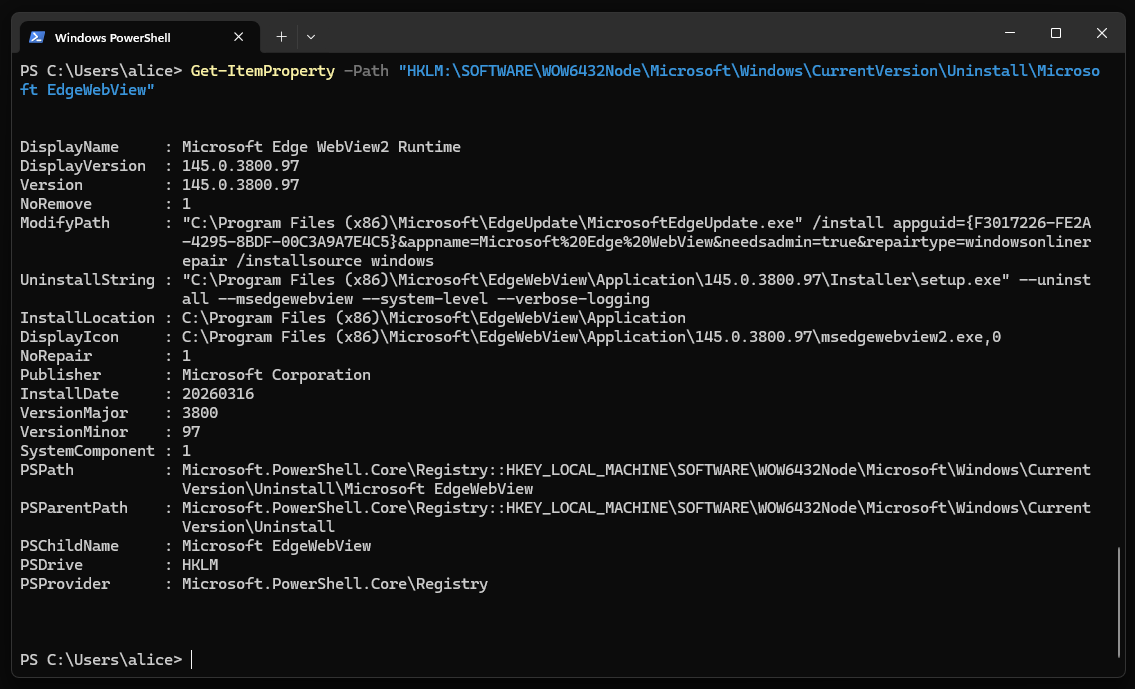Close the Windows PowerShell tab
The image size is (1135, 689).
[238, 37]
